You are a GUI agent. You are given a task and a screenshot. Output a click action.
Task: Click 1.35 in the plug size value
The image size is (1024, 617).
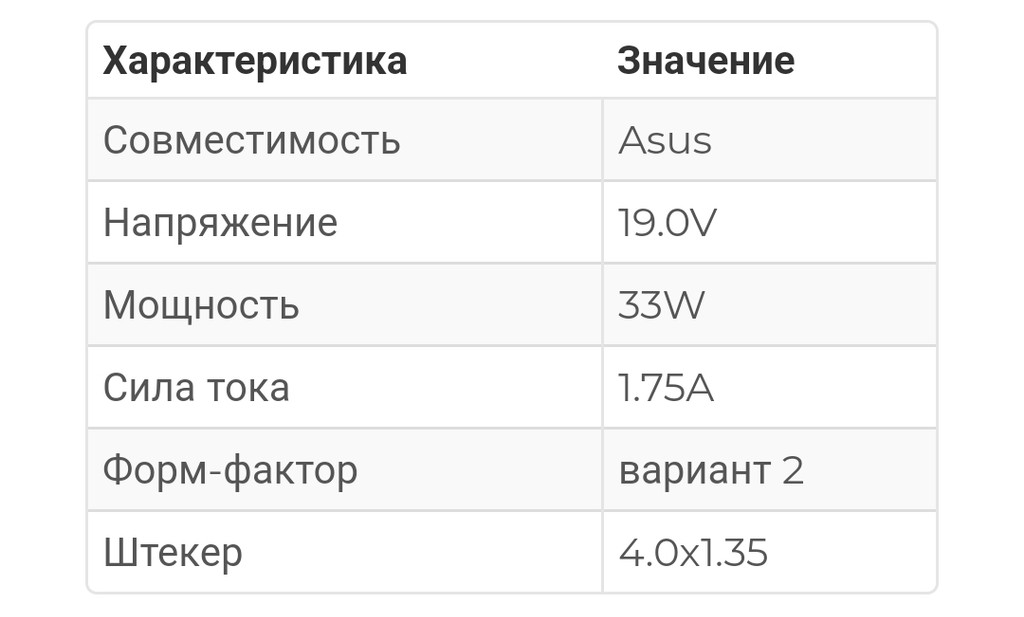pyautogui.click(x=734, y=552)
